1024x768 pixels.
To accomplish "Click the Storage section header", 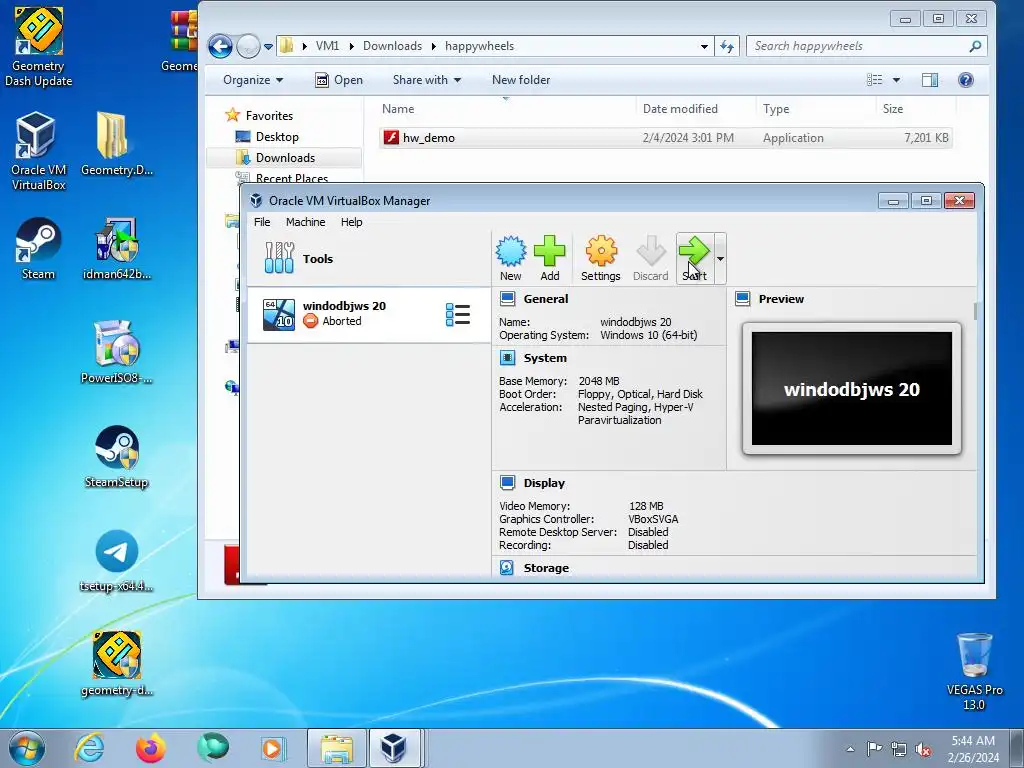I will click(x=546, y=568).
